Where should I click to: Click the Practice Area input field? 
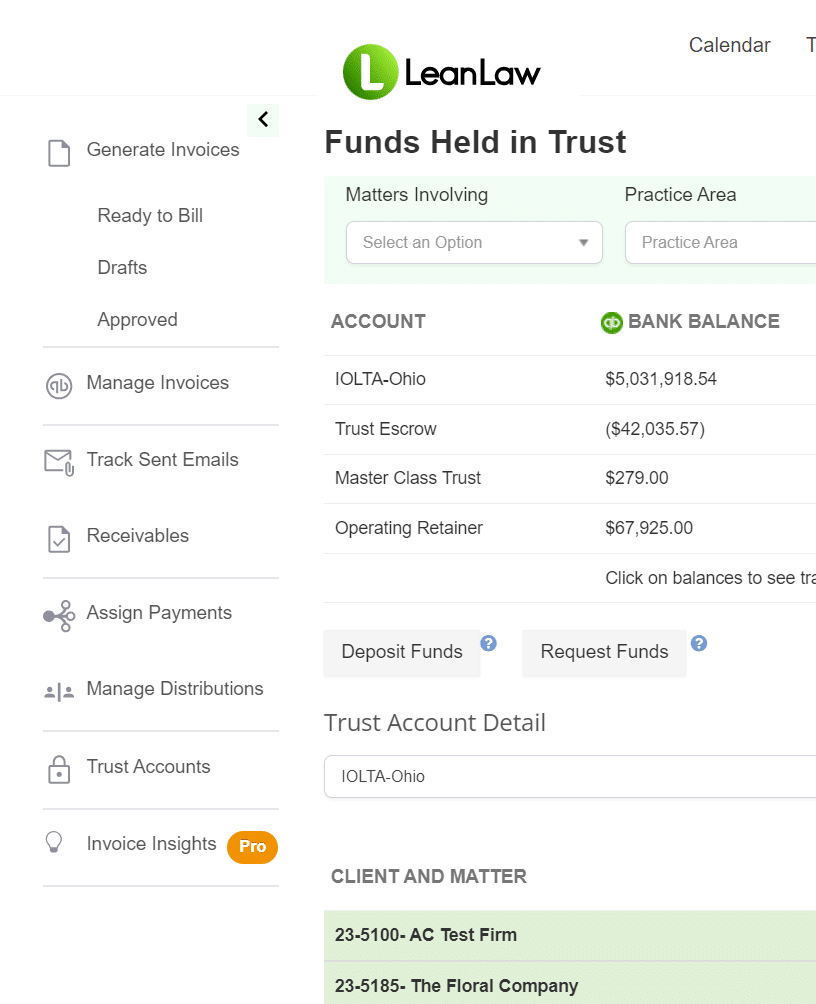(x=720, y=243)
